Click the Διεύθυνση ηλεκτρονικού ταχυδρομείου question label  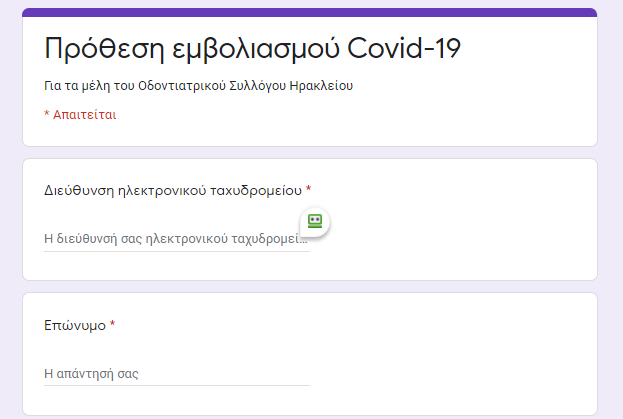(x=173, y=191)
